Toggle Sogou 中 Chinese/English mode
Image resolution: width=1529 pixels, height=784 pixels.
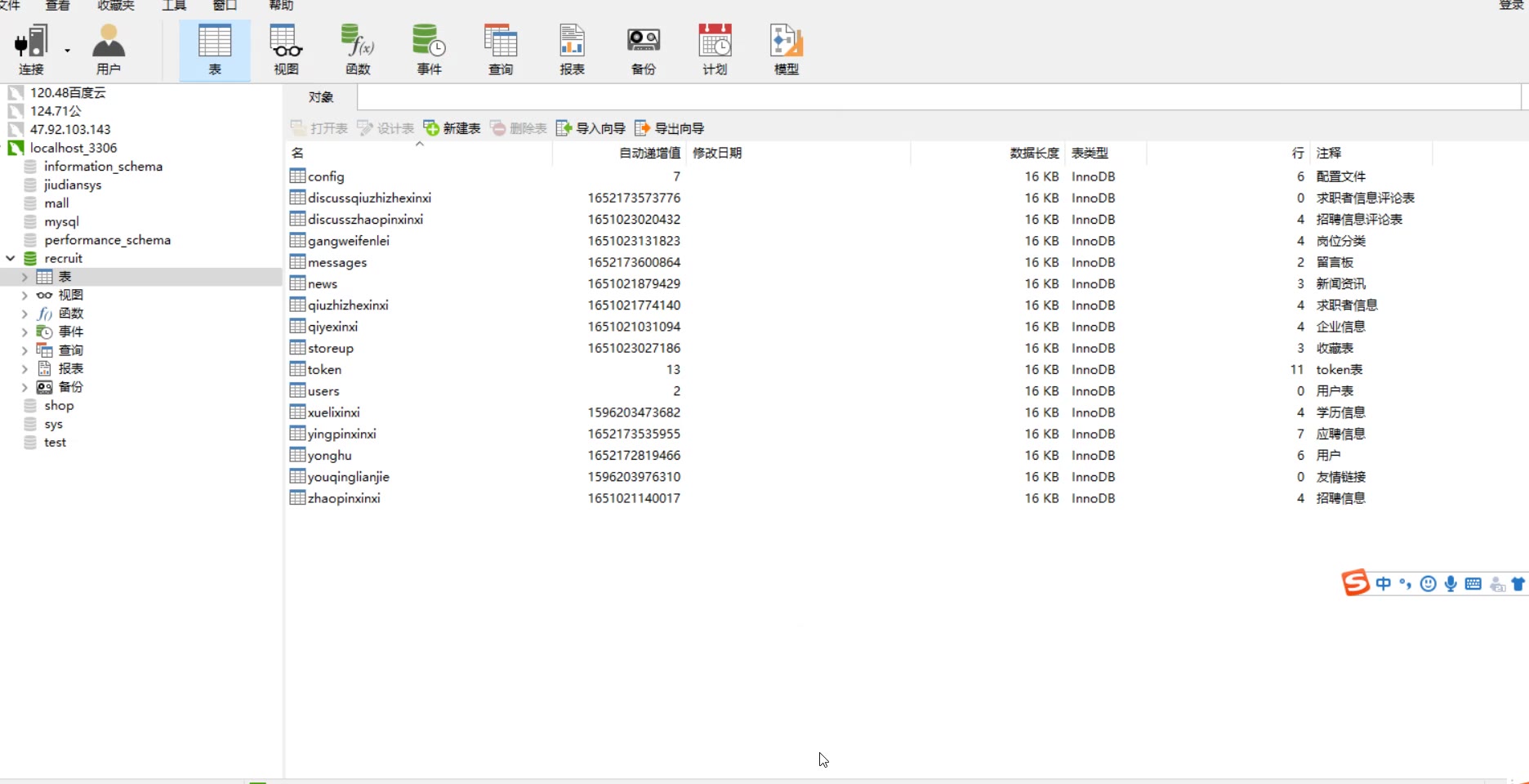1383,583
